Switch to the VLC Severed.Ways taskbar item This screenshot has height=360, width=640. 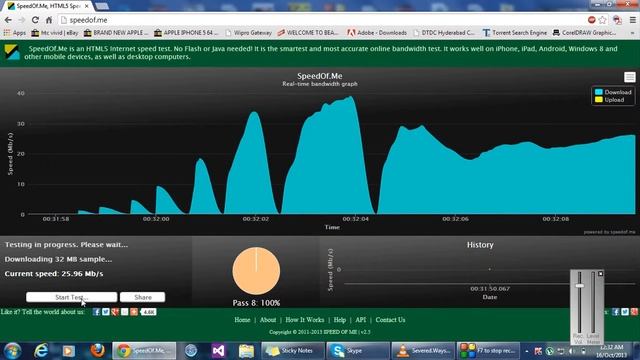point(423,351)
